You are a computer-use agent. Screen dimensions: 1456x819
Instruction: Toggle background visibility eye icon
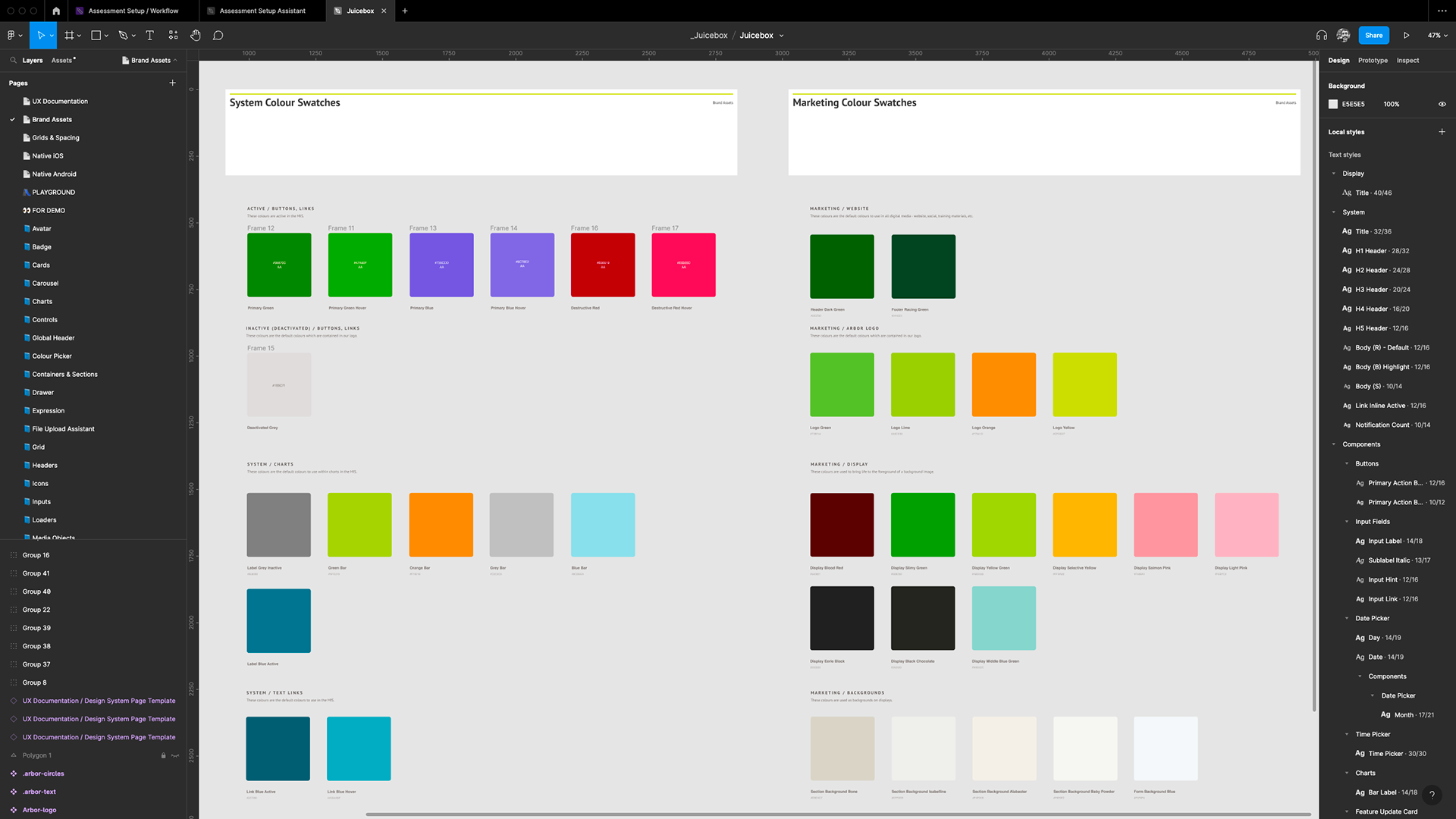point(1442,104)
